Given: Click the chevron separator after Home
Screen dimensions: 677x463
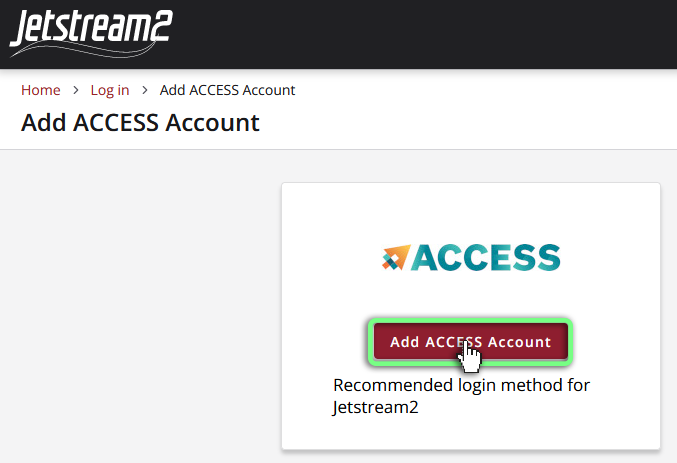Looking at the screenshot, I should (x=75, y=90).
